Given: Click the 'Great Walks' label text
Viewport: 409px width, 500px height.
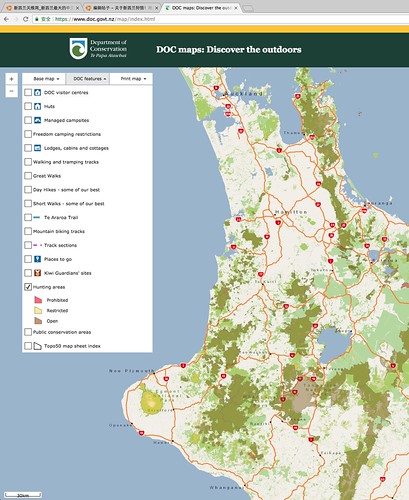Looking at the screenshot, I should (x=47, y=176).
